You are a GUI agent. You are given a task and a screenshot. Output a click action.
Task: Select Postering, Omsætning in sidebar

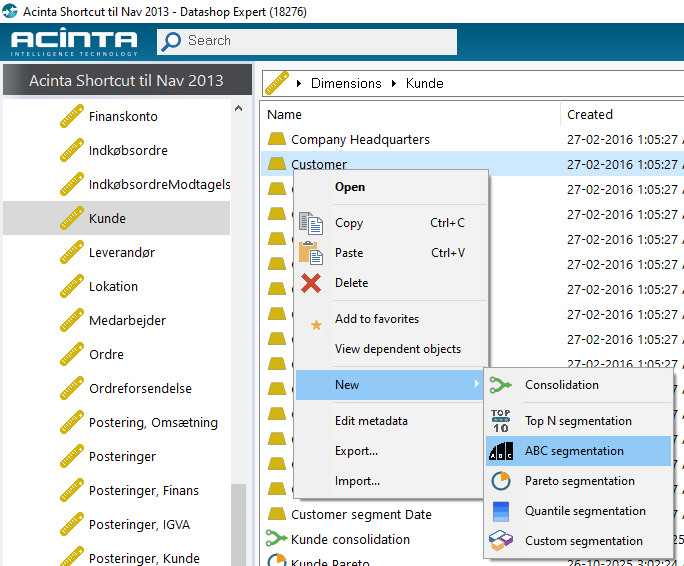(153, 422)
